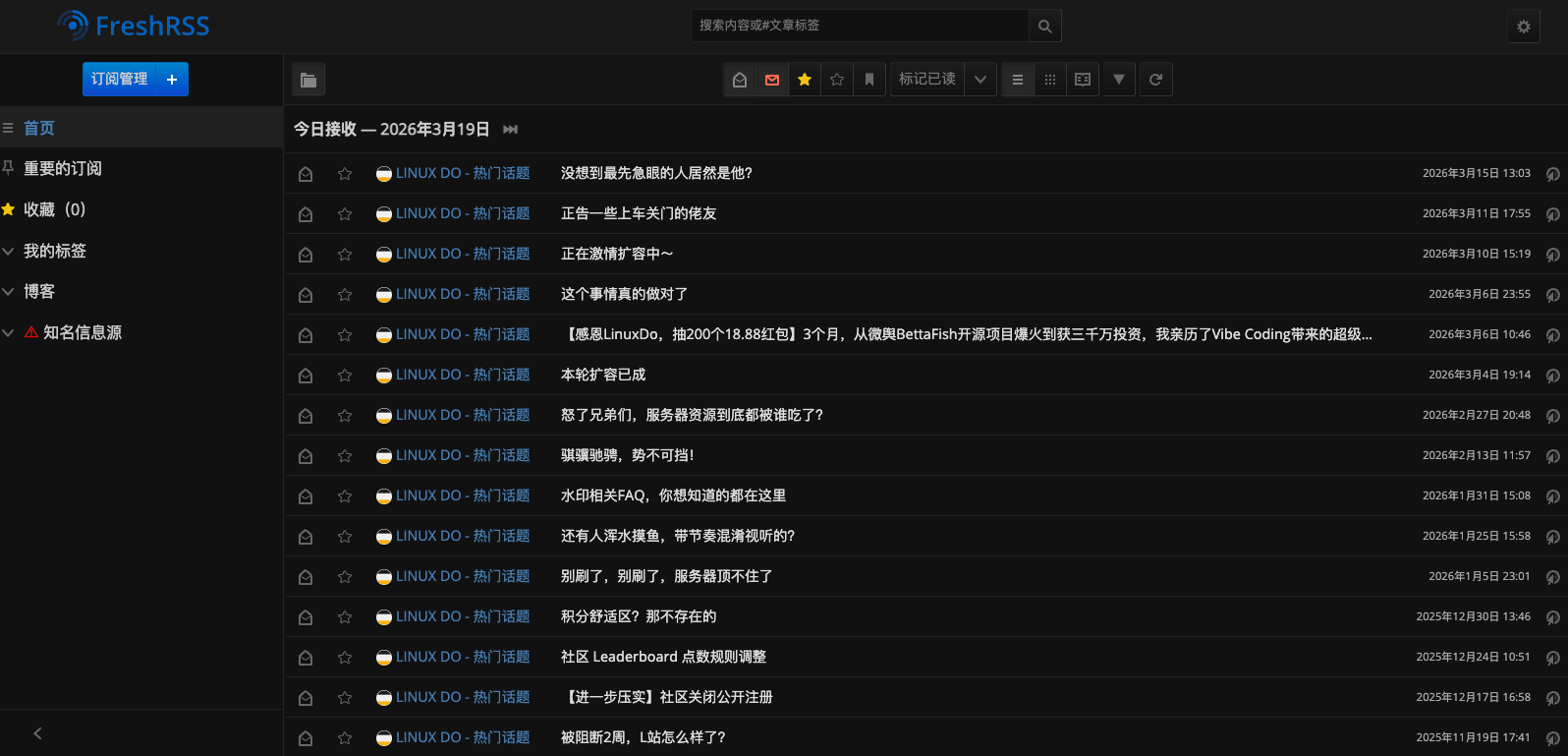Click the search magnifier button
Viewport: 1568px width, 756px height.
(x=1044, y=27)
